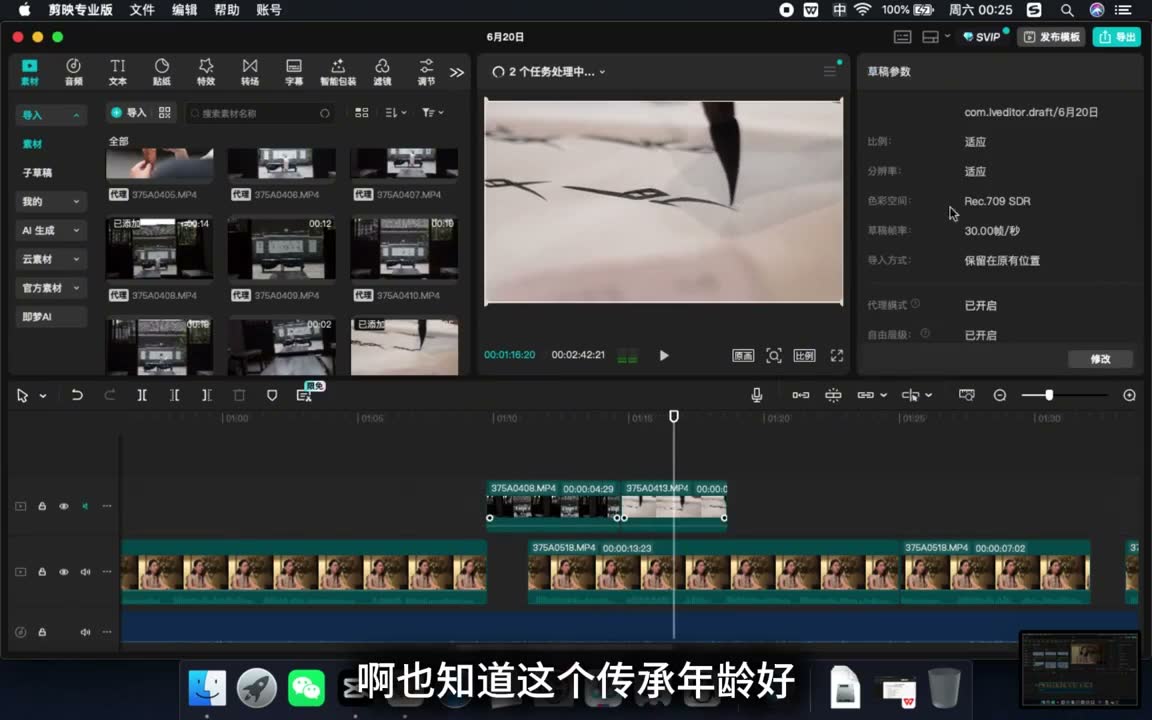Open the 字幕 captions panel

(x=294, y=72)
